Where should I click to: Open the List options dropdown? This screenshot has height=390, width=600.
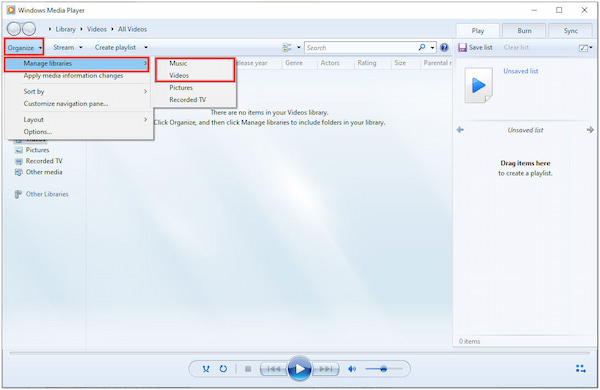tap(585, 48)
